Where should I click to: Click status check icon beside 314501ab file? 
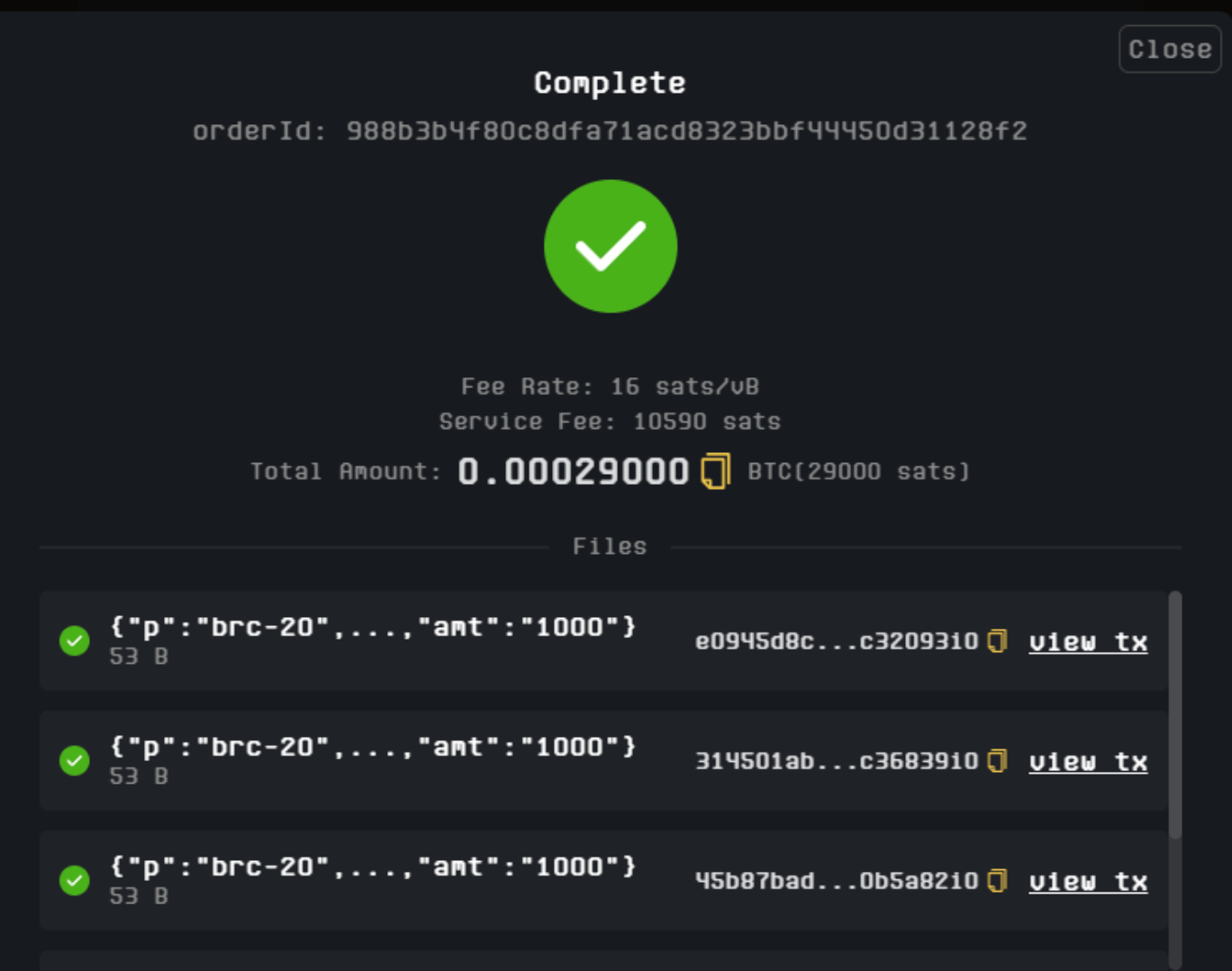click(75, 761)
